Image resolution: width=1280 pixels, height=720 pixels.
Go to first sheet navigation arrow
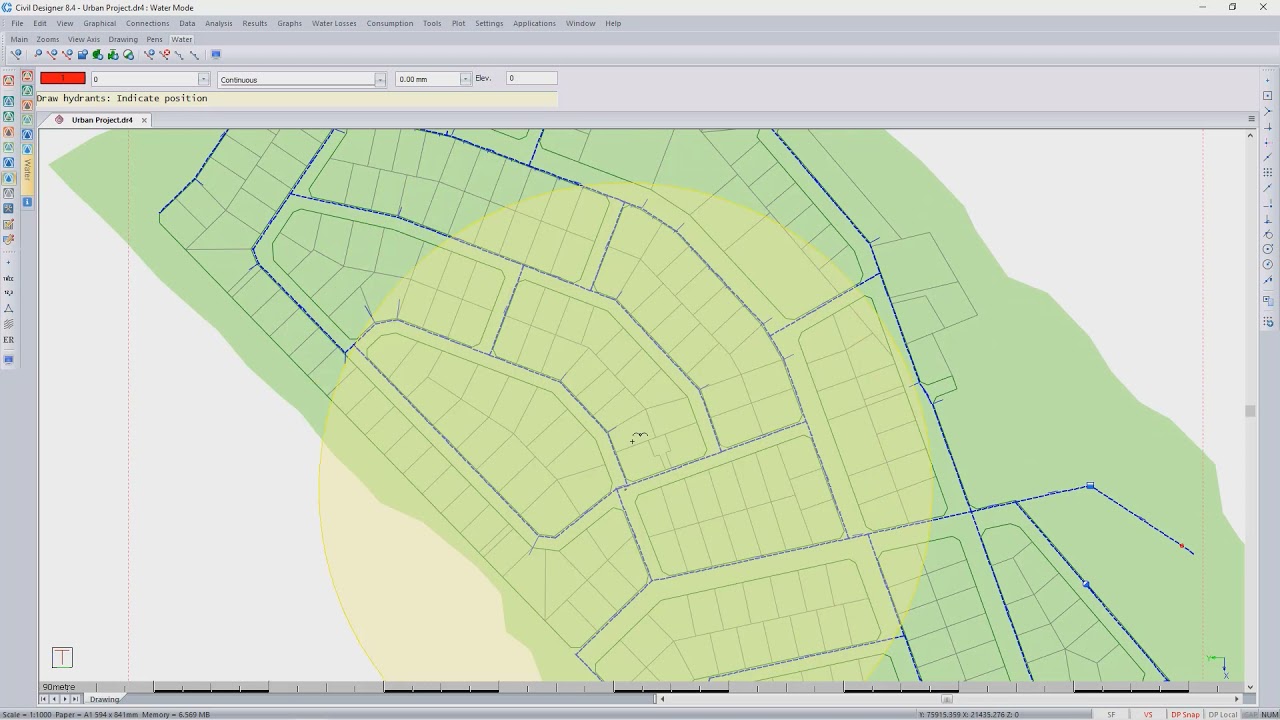[43, 699]
